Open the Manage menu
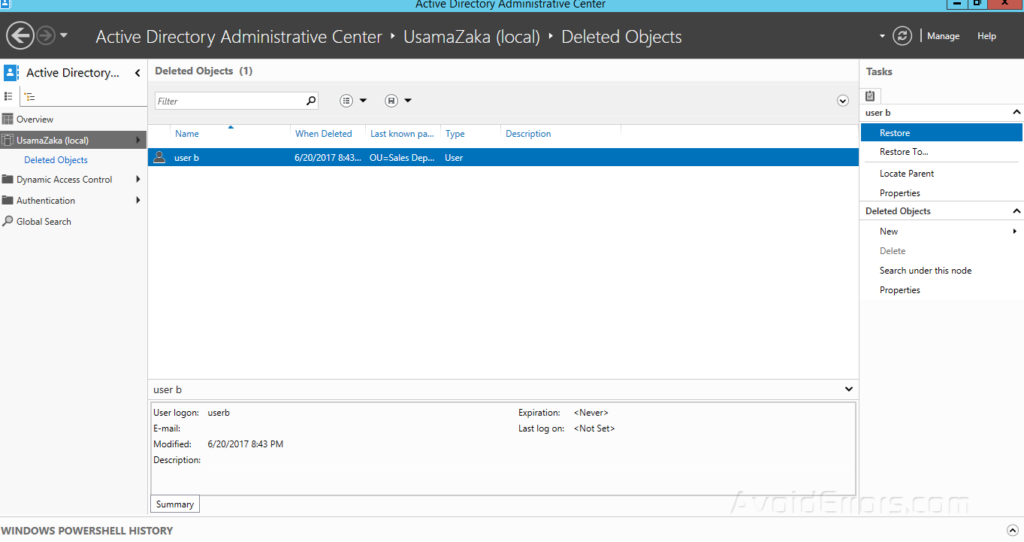Viewport: 1024px width, 542px height. (943, 36)
